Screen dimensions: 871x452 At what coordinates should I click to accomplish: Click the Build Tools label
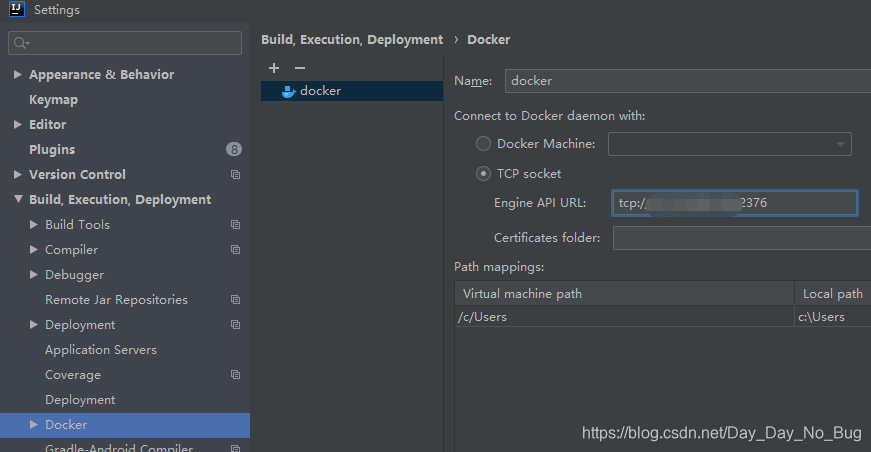(x=77, y=224)
